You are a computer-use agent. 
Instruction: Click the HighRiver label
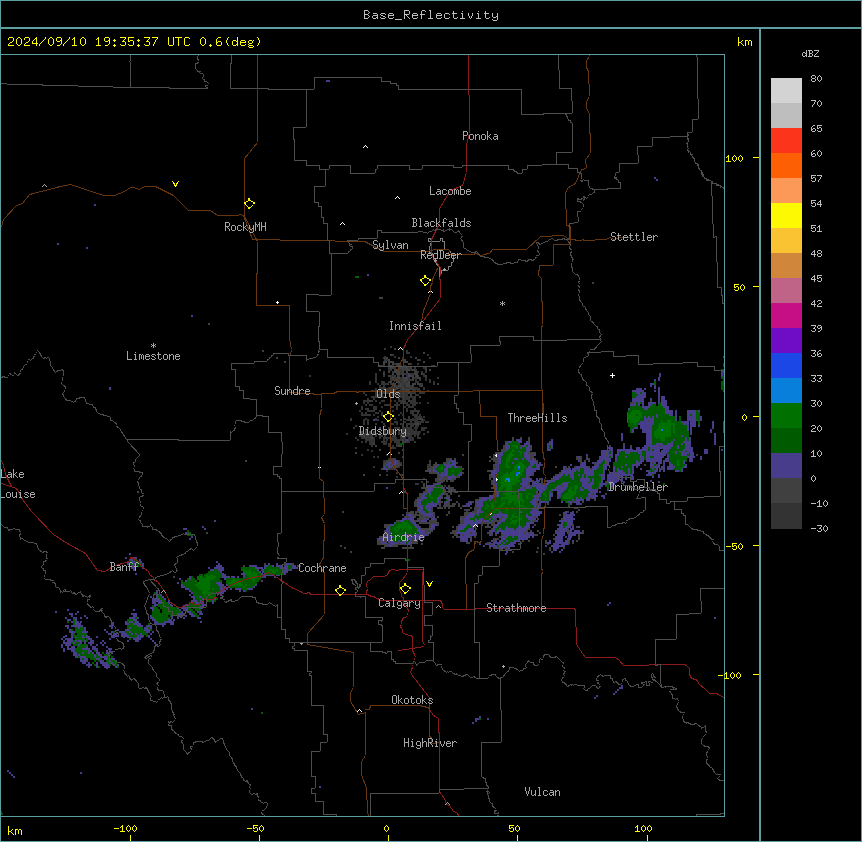point(430,743)
